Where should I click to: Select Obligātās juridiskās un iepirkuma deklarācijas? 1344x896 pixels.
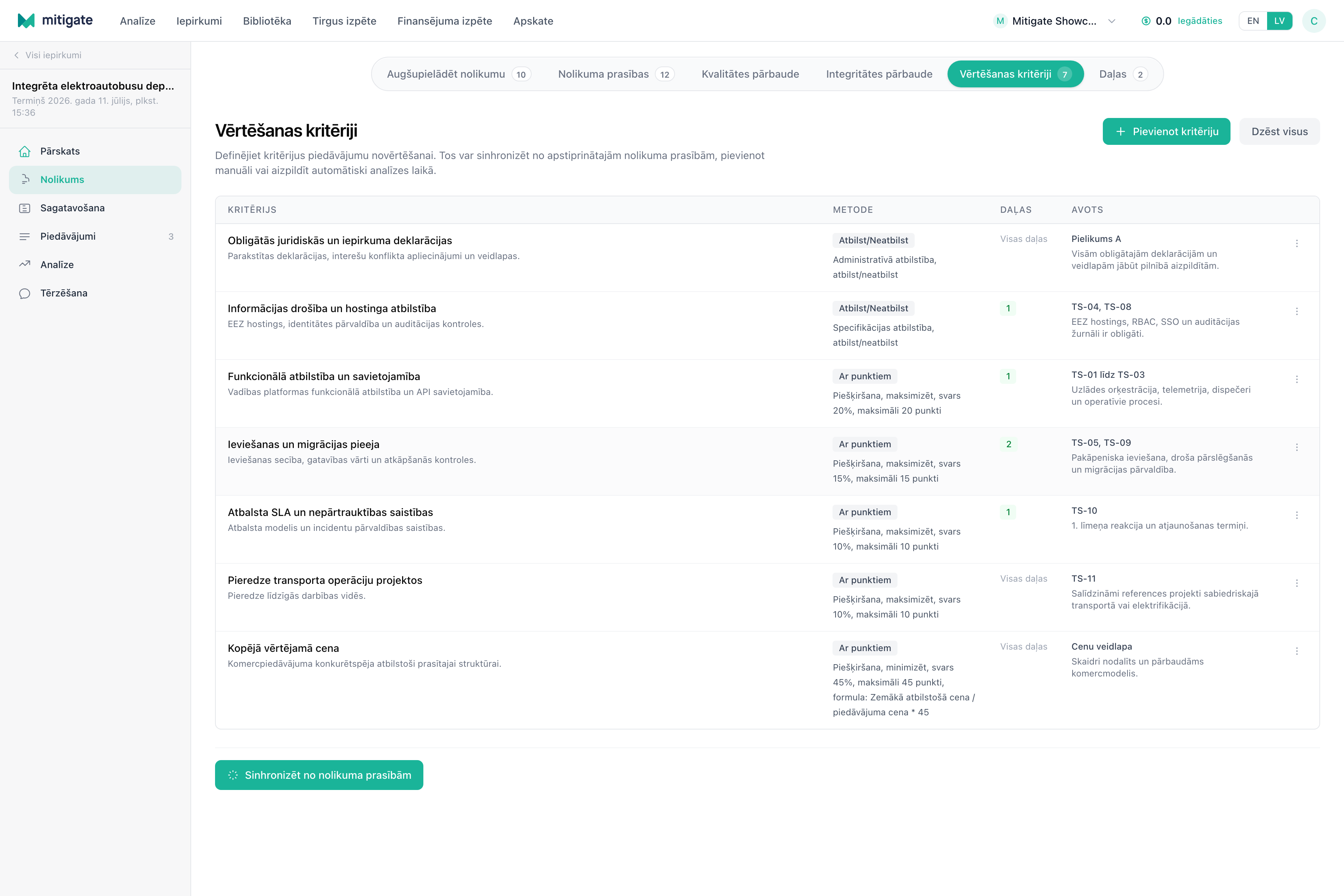click(339, 240)
